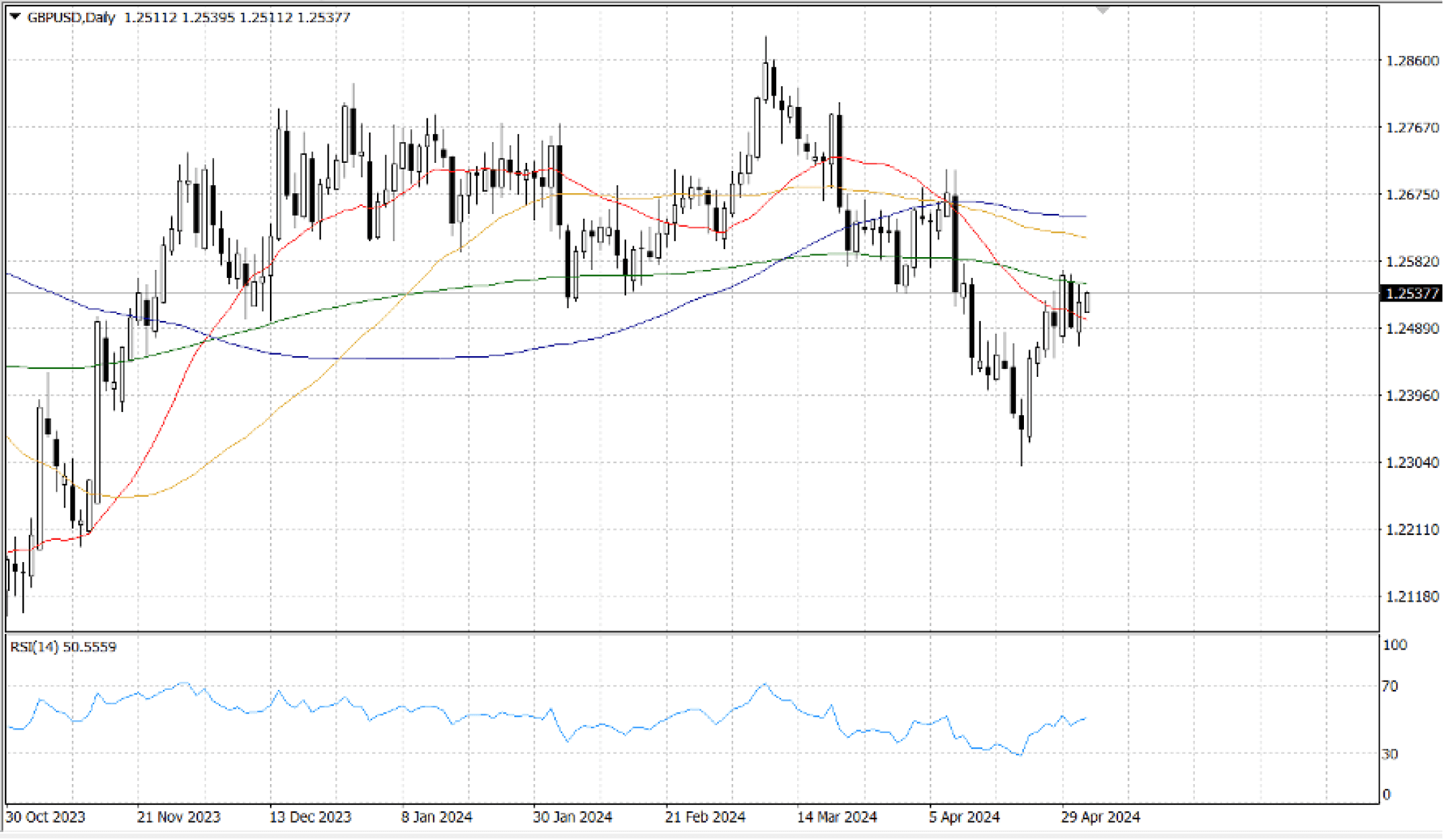This screenshot has width=1444, height=840.
Task: Click the 13 Dec 2023 date label
Action: click(x=310, y=817)
